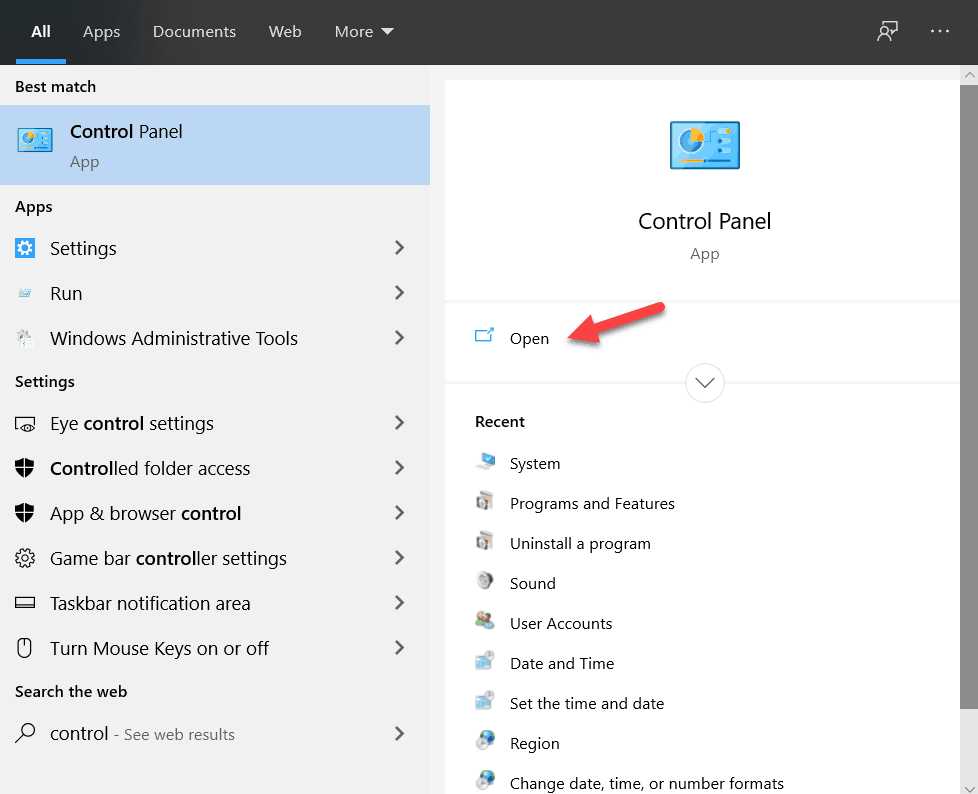Click the gear icon beside Game bar controller settings
The height and width of the screenshot is (794, 978).
tap(25, 558)
